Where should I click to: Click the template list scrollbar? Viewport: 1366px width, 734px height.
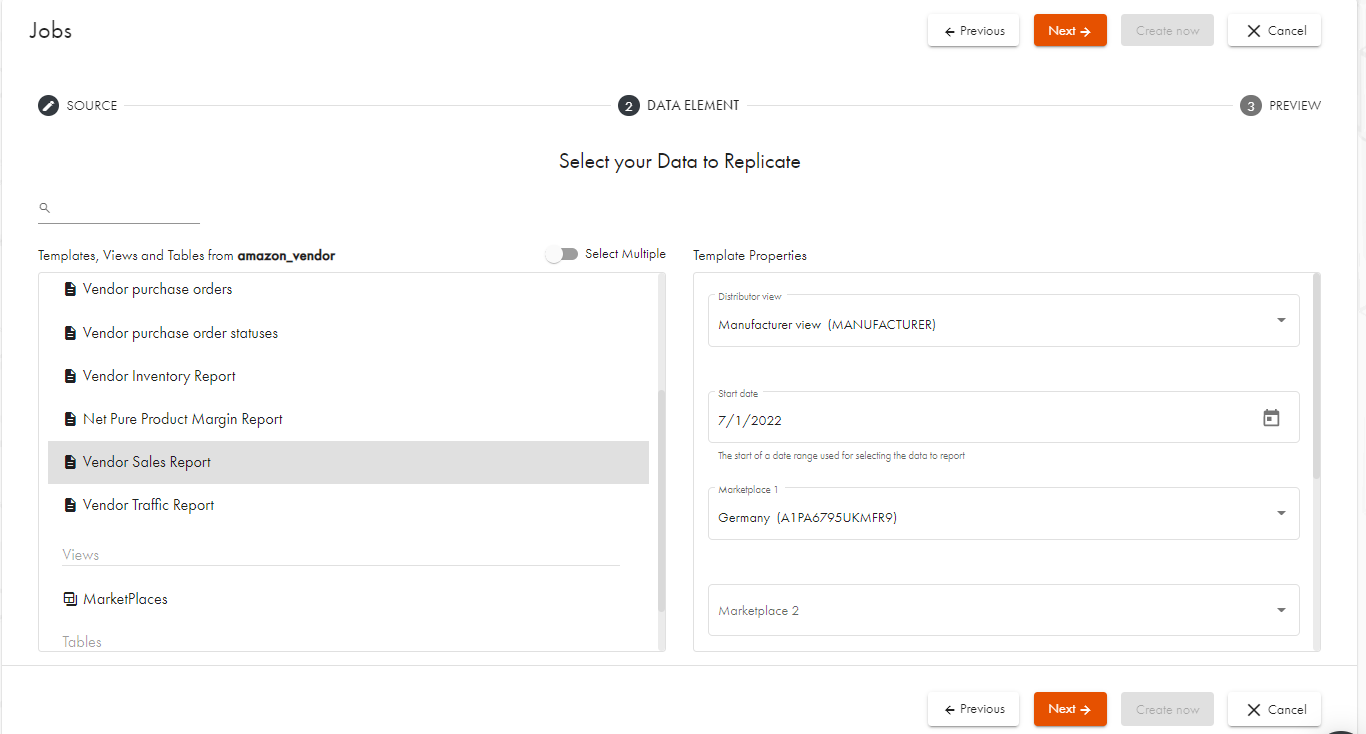pos(661,500)
